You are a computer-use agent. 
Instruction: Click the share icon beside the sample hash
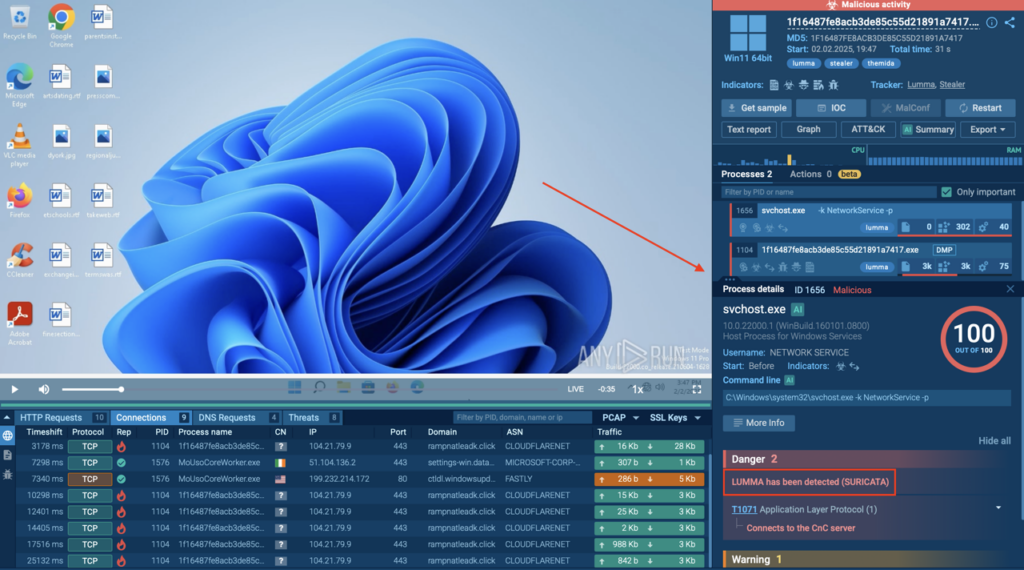1007,23
